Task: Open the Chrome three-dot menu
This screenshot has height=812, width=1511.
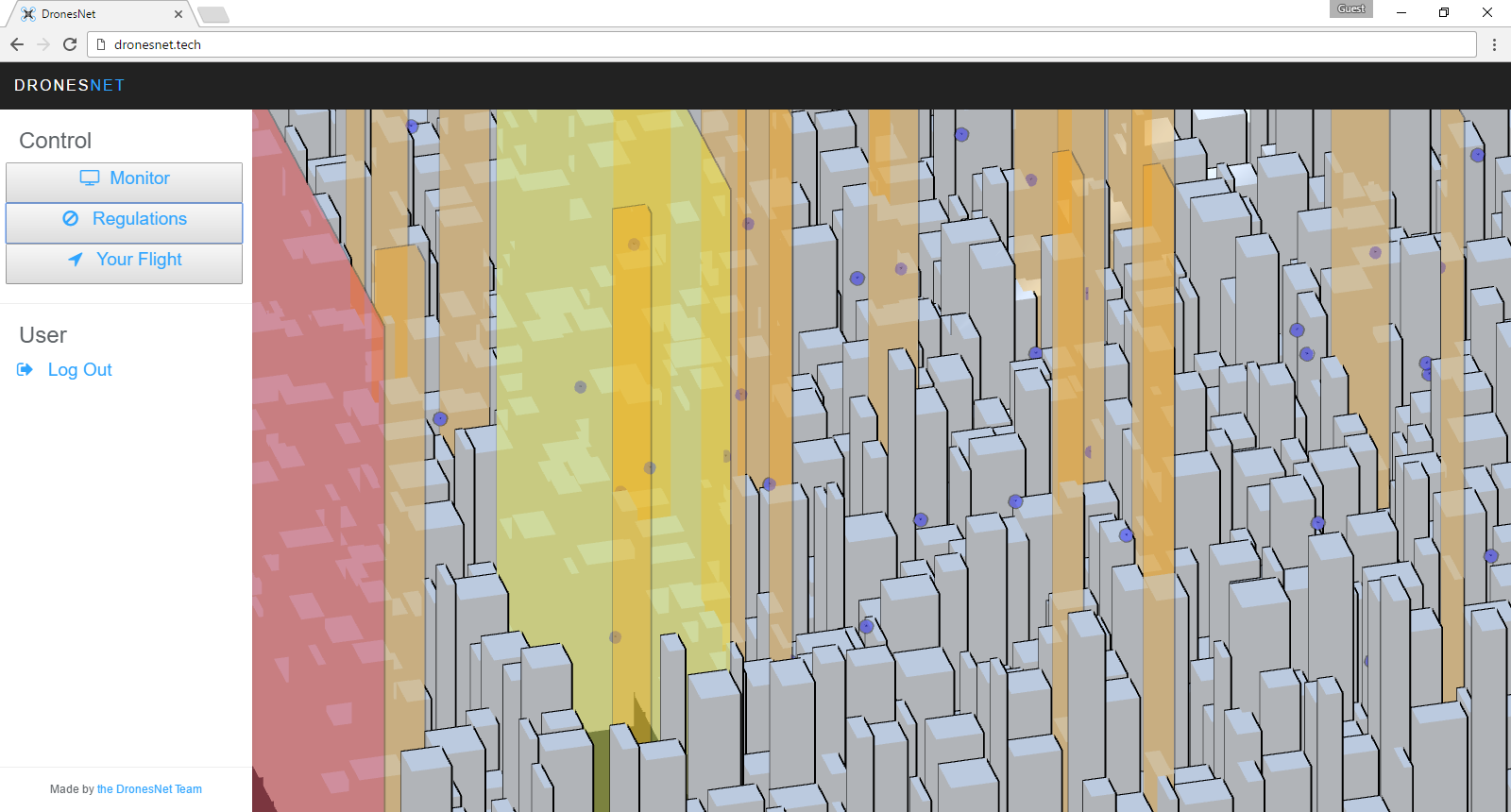Action: coord(1494,44)
